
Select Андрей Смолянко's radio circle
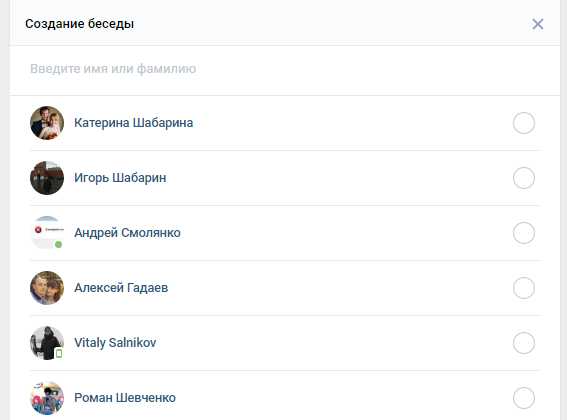point(524,233)
